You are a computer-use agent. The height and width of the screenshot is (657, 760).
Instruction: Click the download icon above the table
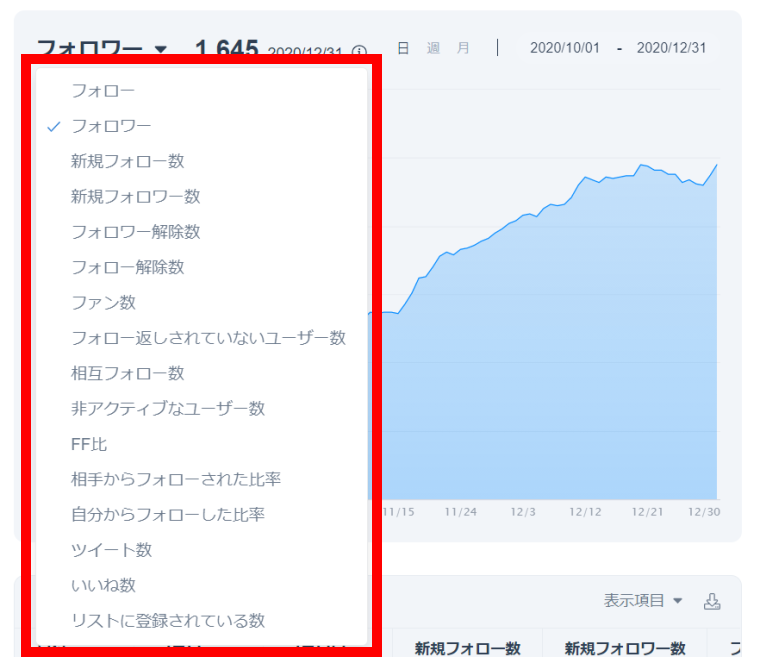coord(712,601)
